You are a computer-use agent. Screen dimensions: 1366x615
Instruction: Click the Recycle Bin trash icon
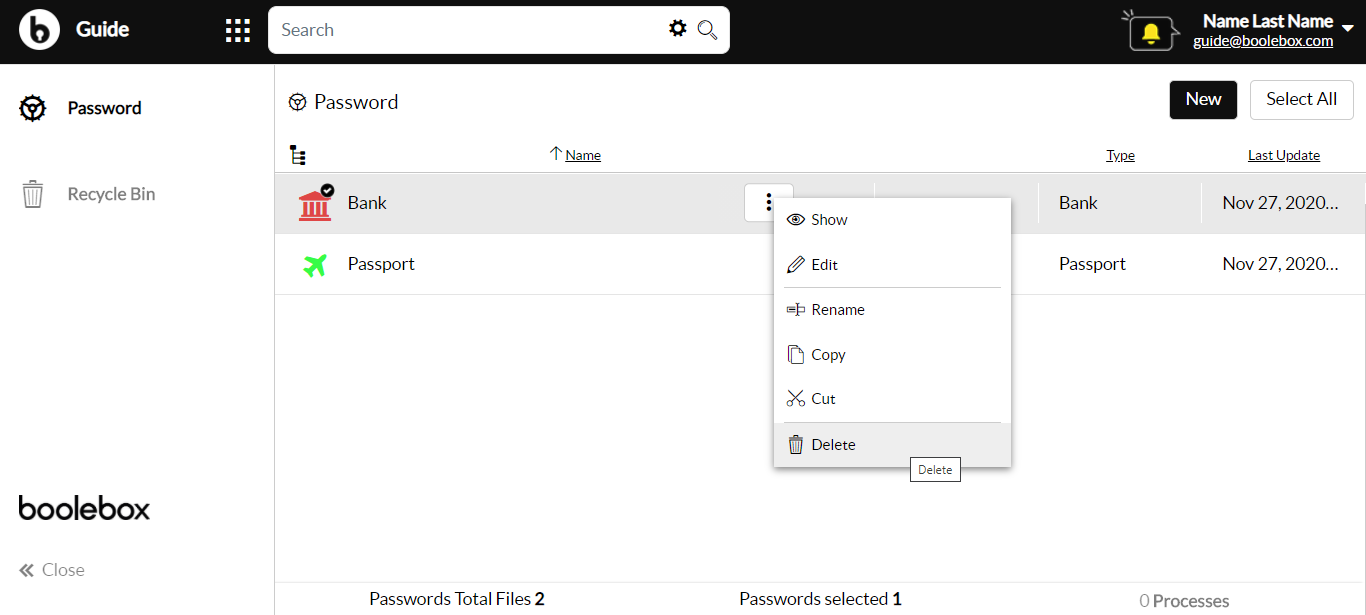click(33, 194)
